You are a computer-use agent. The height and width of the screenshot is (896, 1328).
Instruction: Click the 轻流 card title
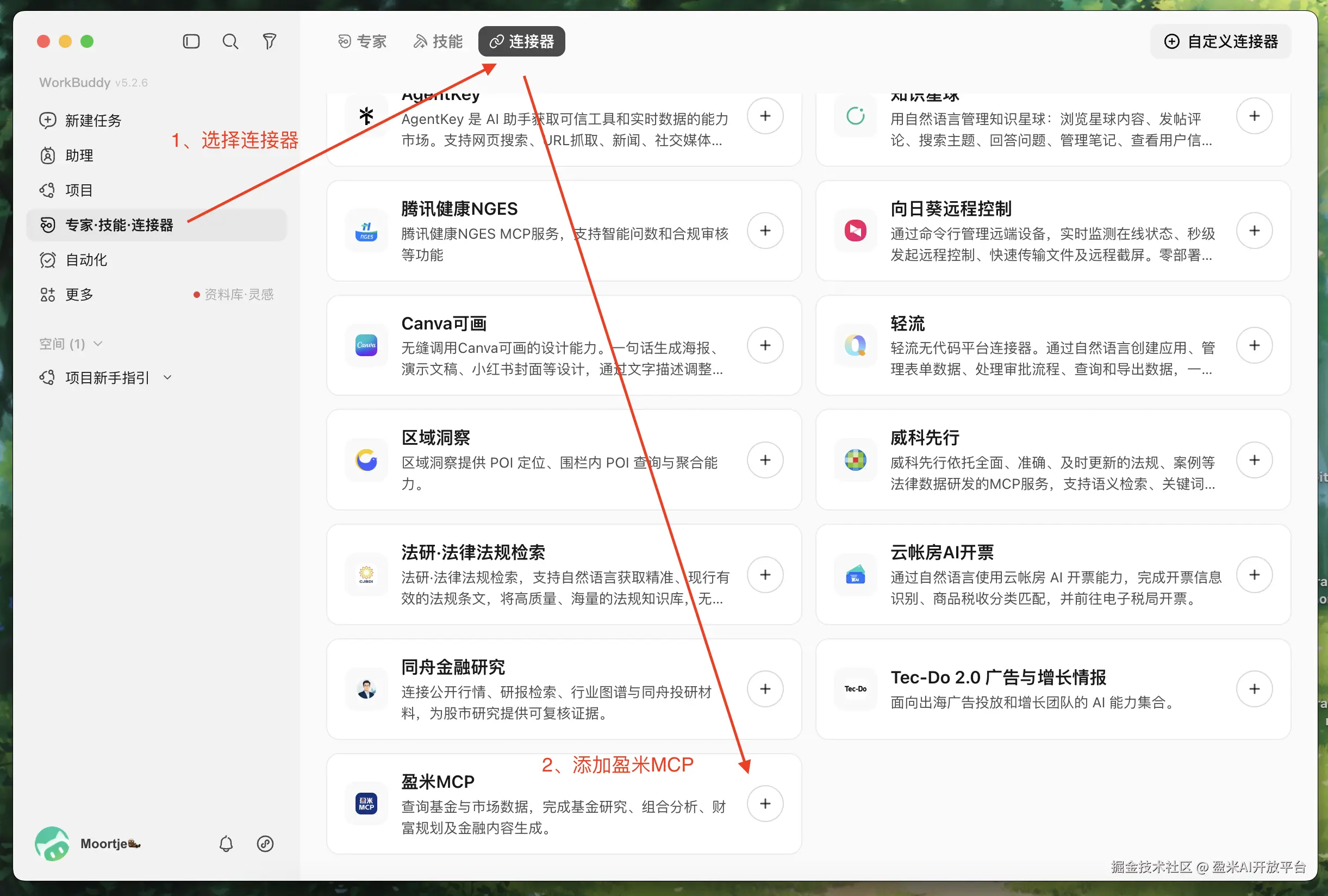coord(907,323)
